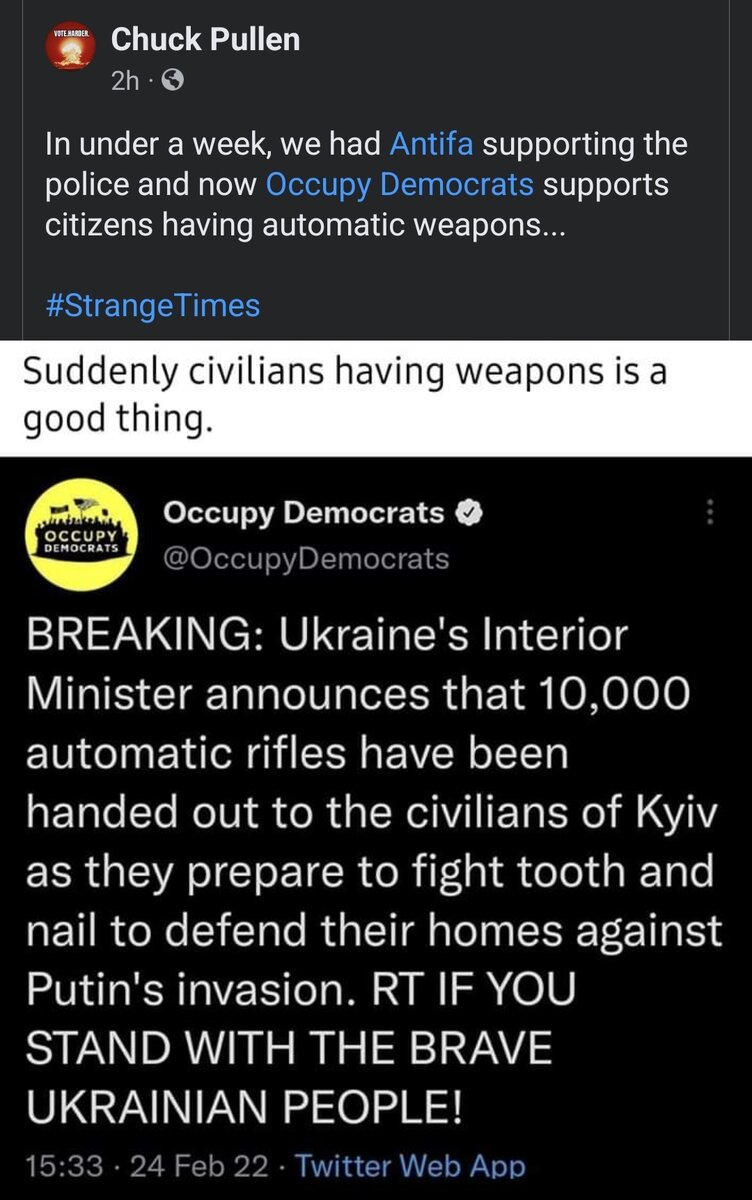
Task: Open the Twitter Web App source link
Action: (410, 1165)
